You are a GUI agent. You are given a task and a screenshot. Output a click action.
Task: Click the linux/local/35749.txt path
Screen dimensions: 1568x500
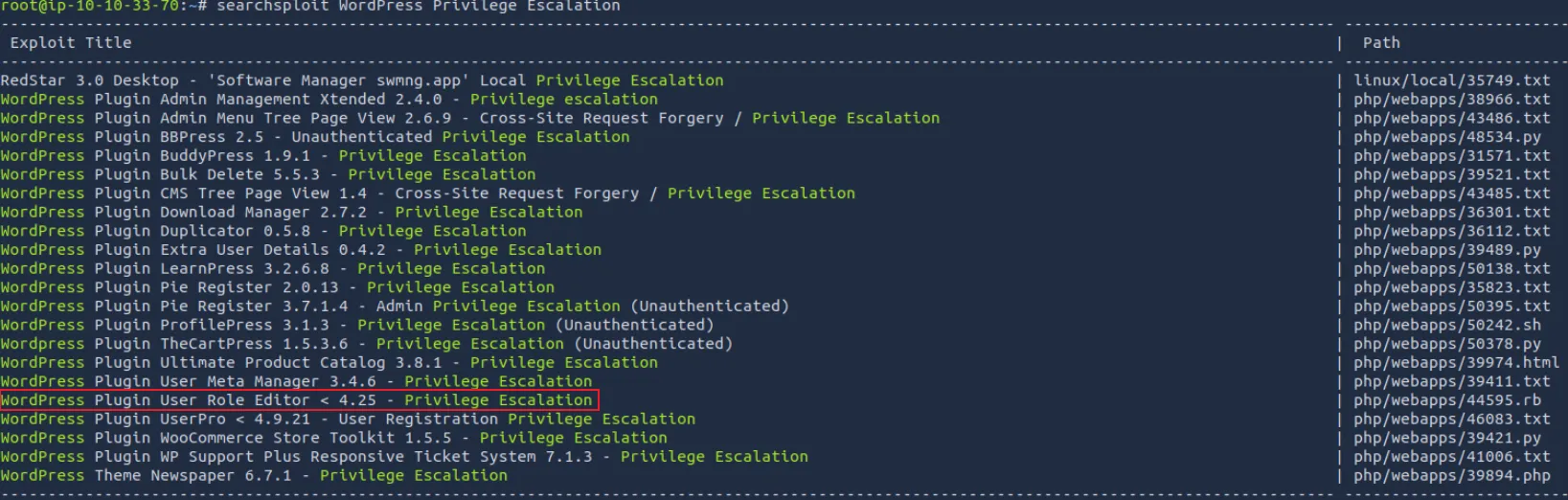click(1451, 80)
